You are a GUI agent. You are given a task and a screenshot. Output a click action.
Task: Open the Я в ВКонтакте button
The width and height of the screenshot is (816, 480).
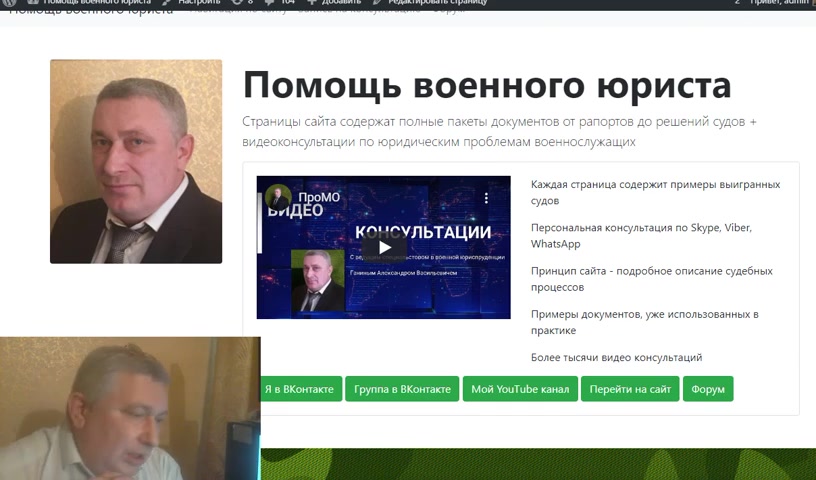pyautogui.click(x=301, y=389)
